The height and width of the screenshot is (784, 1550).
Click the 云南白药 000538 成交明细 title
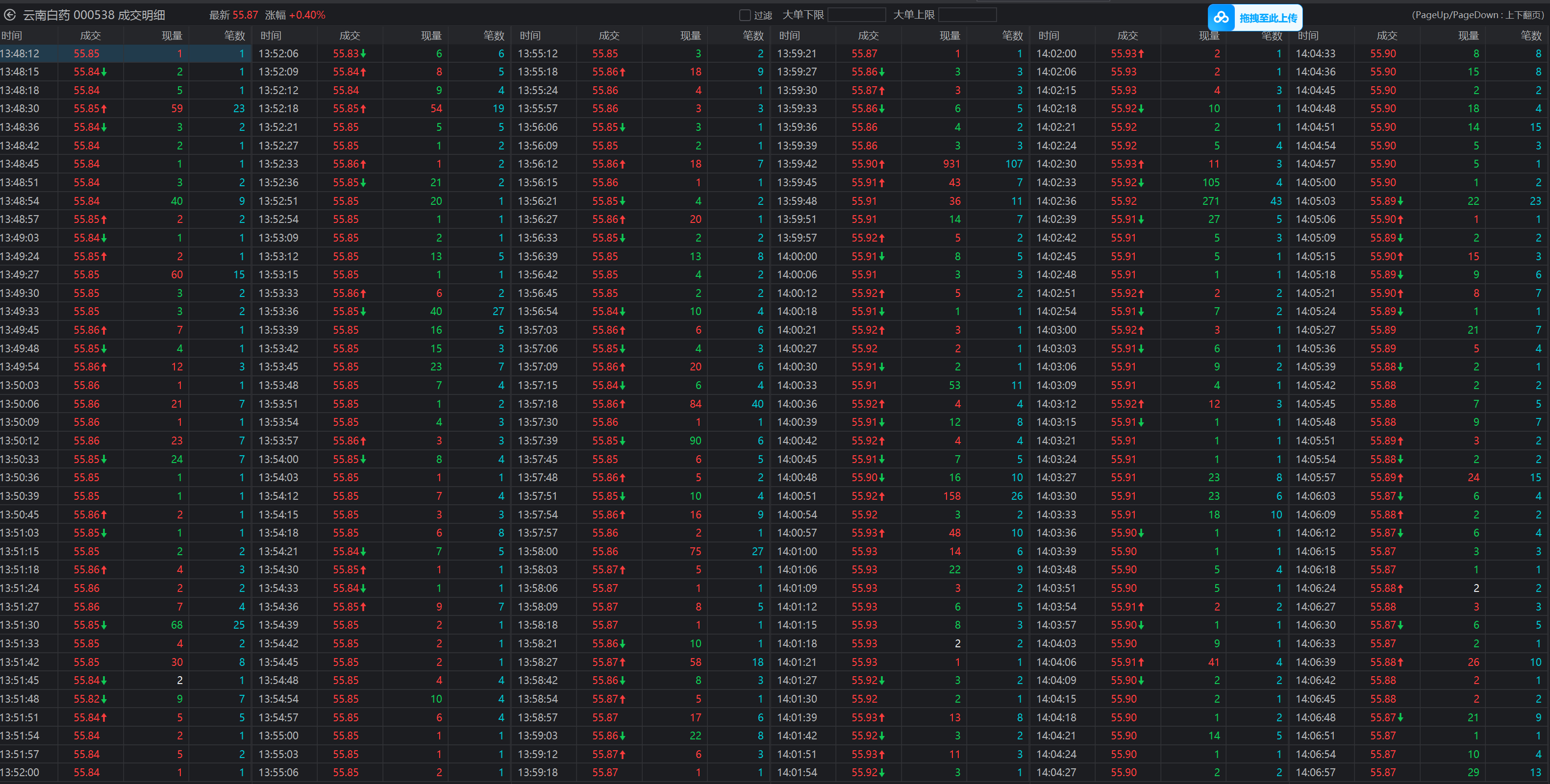(94, 15)
